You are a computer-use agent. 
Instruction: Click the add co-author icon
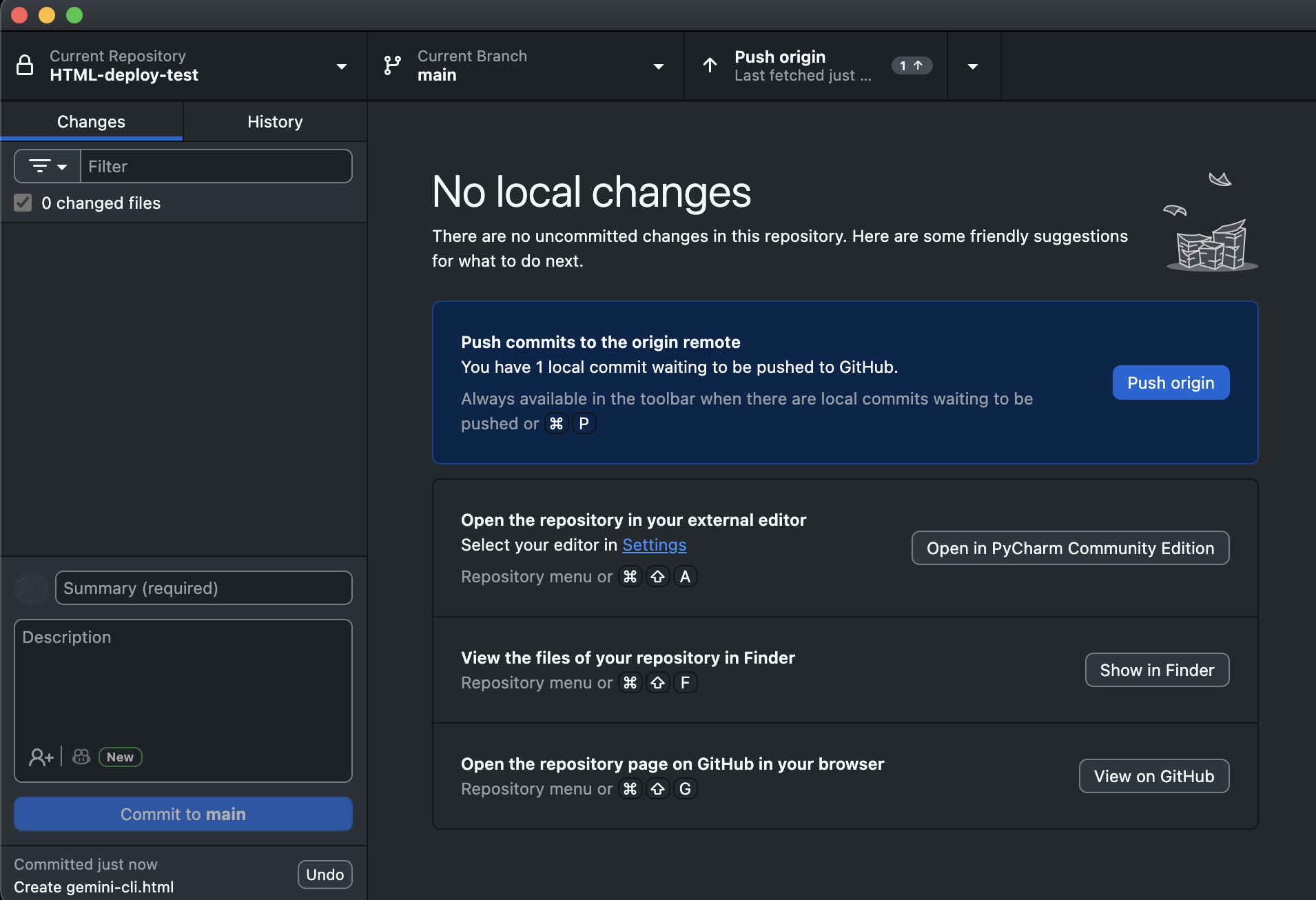click(41, 756)
